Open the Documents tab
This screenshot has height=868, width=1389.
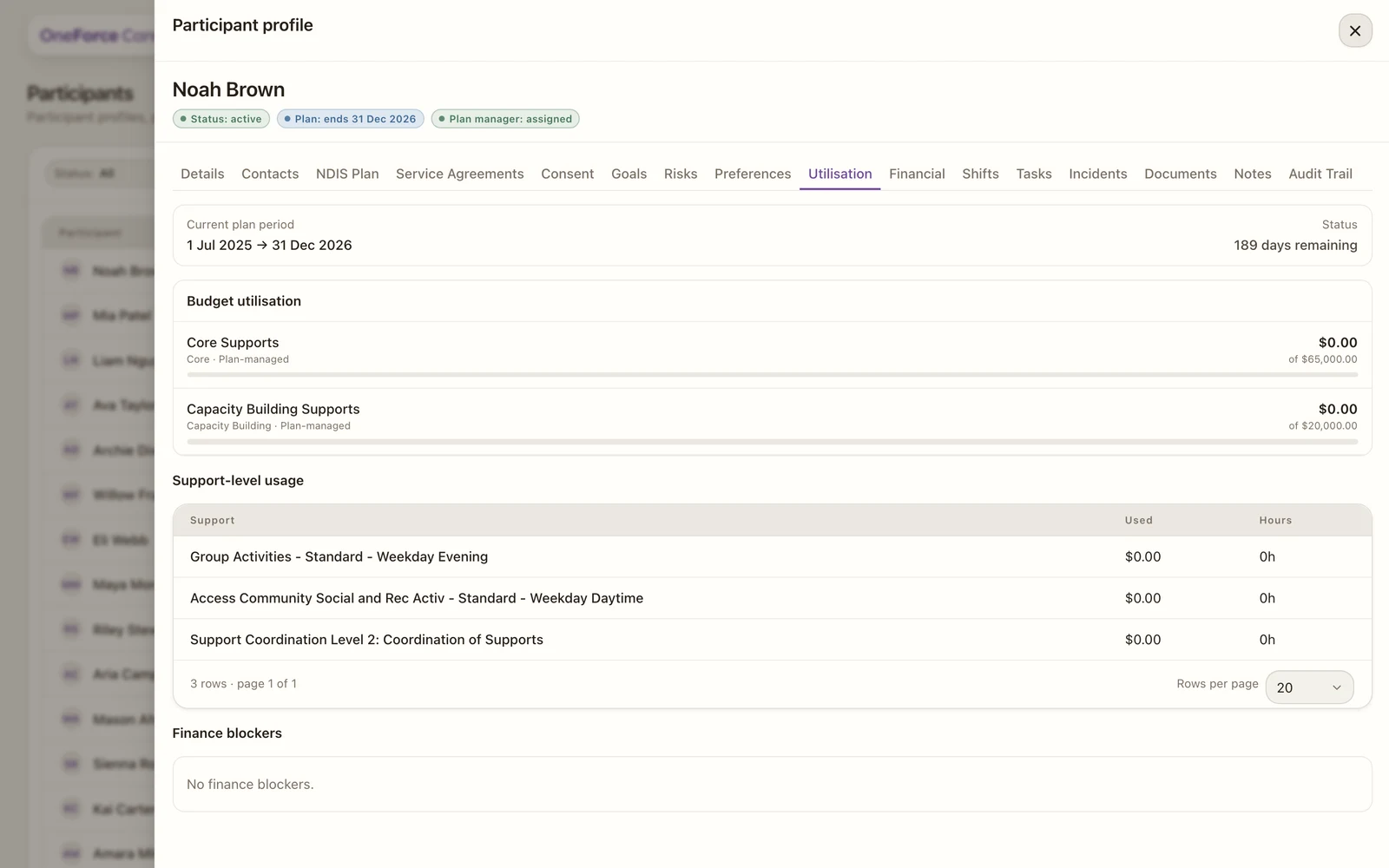coord(1181,174)
